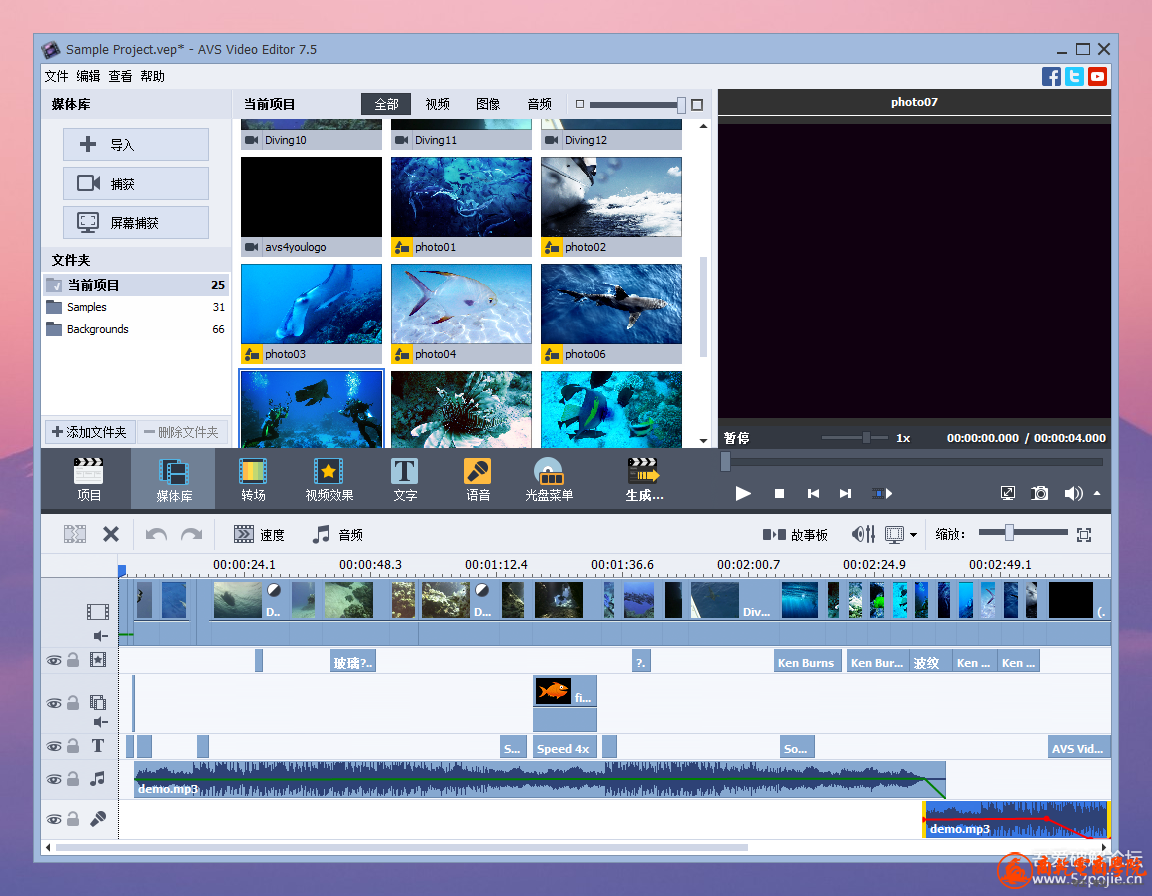Select the Backgrounds folder
The width and height of the screenshot is (1152, 896).
(x=136, y=329)
